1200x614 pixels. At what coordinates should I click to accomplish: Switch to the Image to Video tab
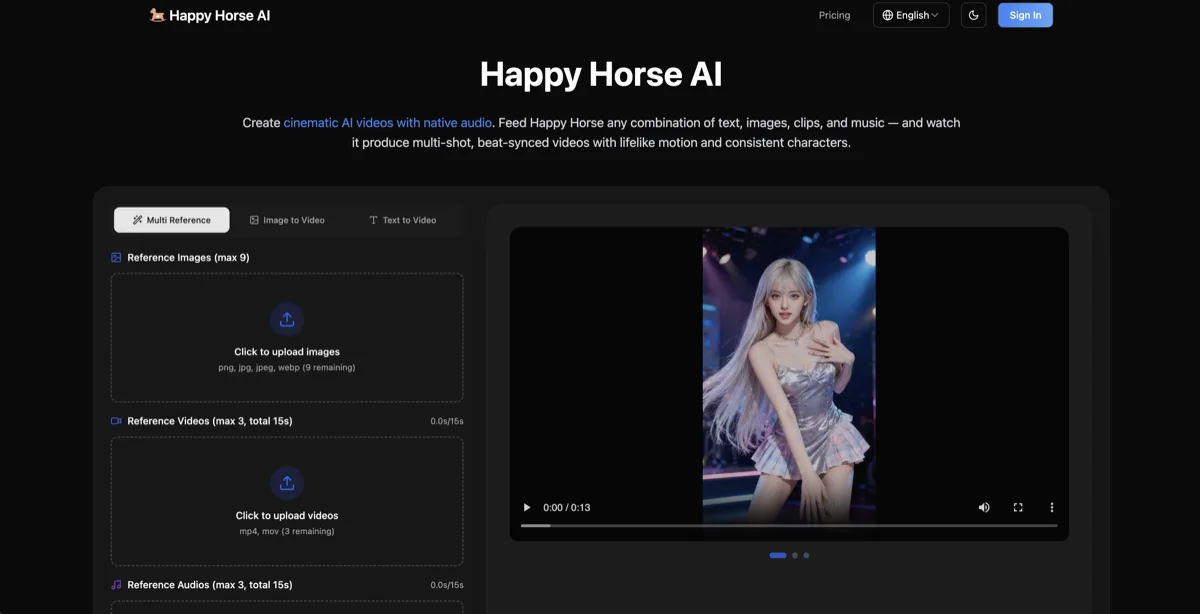point(287,220)
